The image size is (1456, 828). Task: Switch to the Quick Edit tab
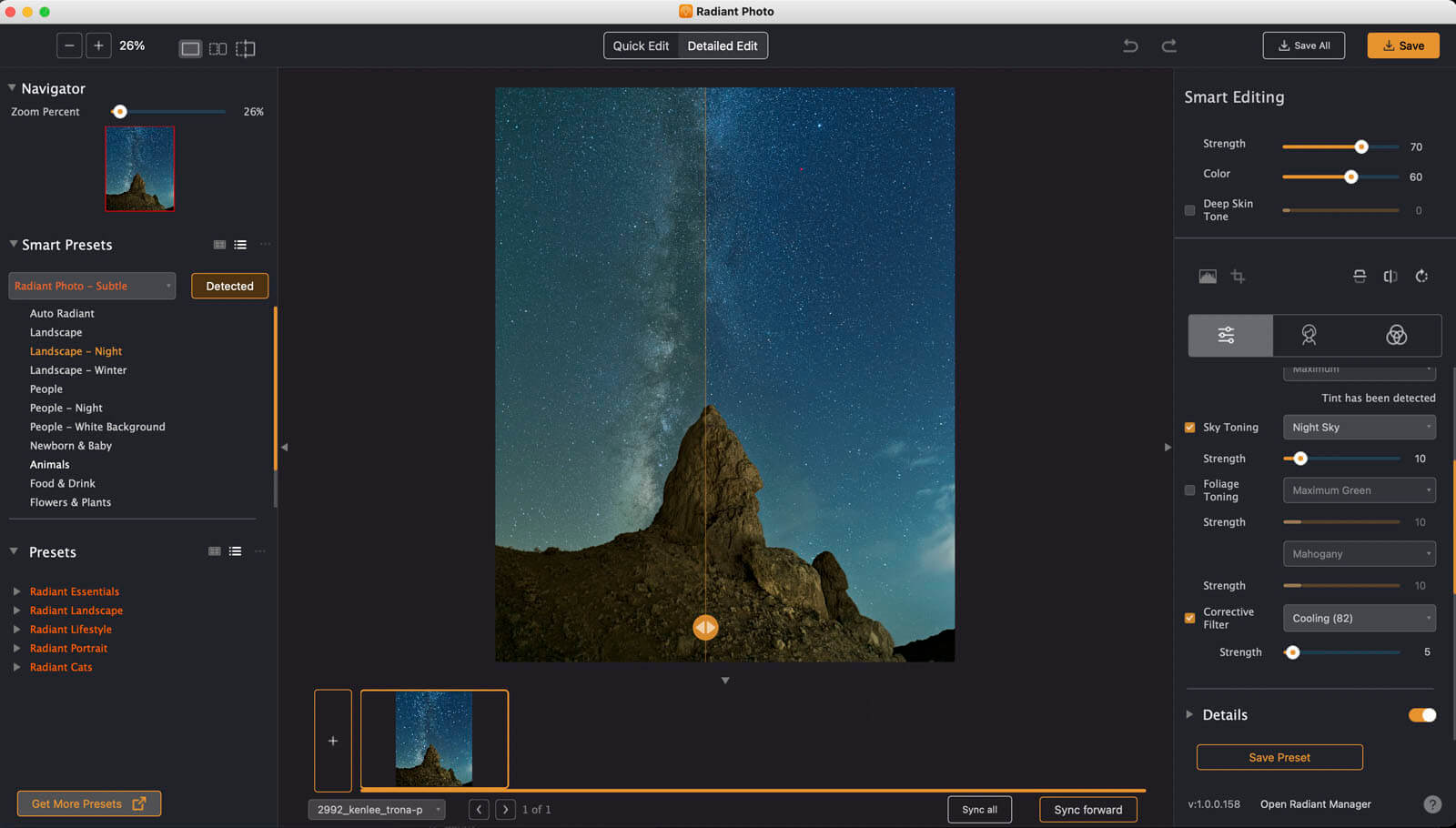coord(641,45)
